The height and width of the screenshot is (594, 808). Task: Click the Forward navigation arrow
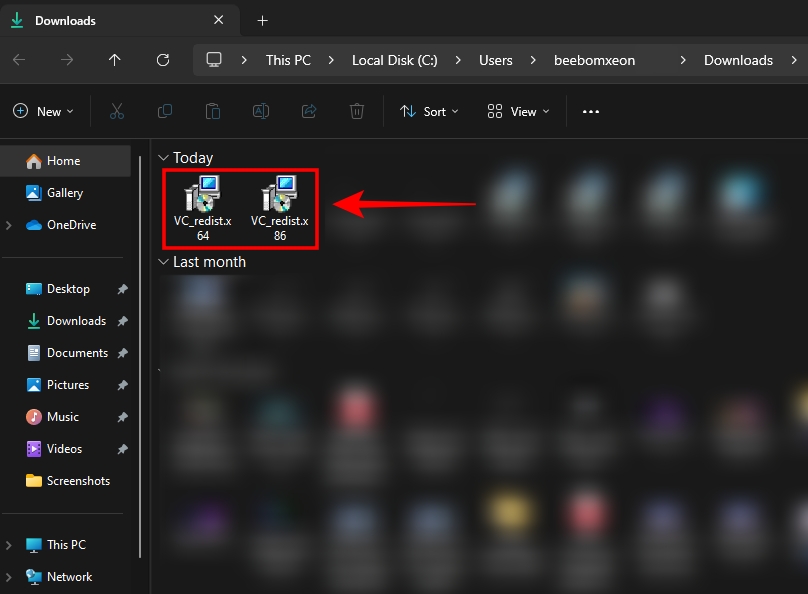tap(66, 60)
